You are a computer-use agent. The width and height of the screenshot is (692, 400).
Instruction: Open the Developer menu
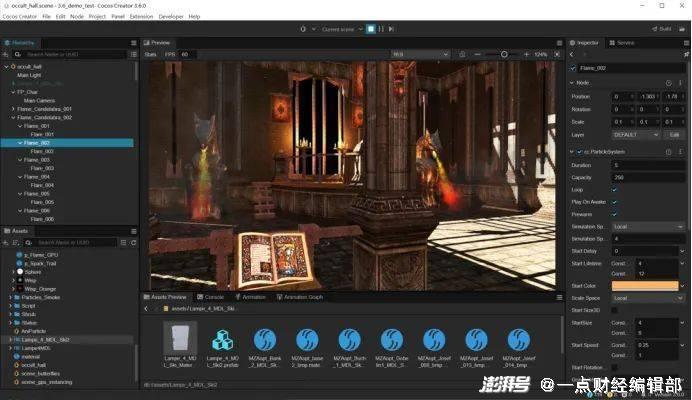coord(171,16)
